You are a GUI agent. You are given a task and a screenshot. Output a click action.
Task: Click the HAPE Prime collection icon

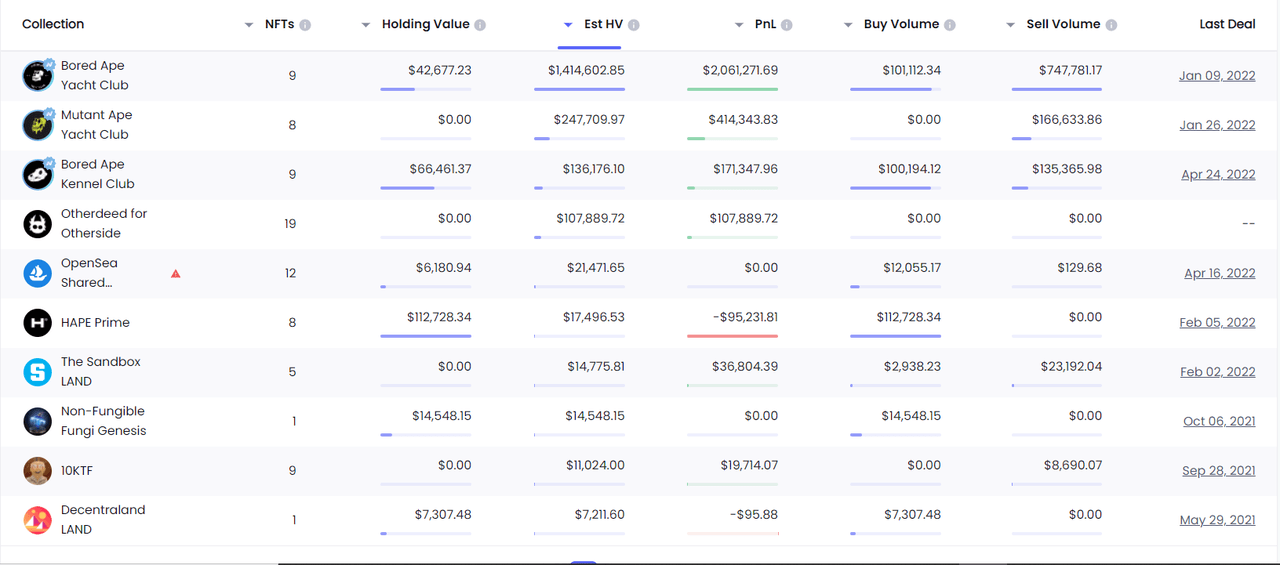pyautogui.click(x=38, y=322)
